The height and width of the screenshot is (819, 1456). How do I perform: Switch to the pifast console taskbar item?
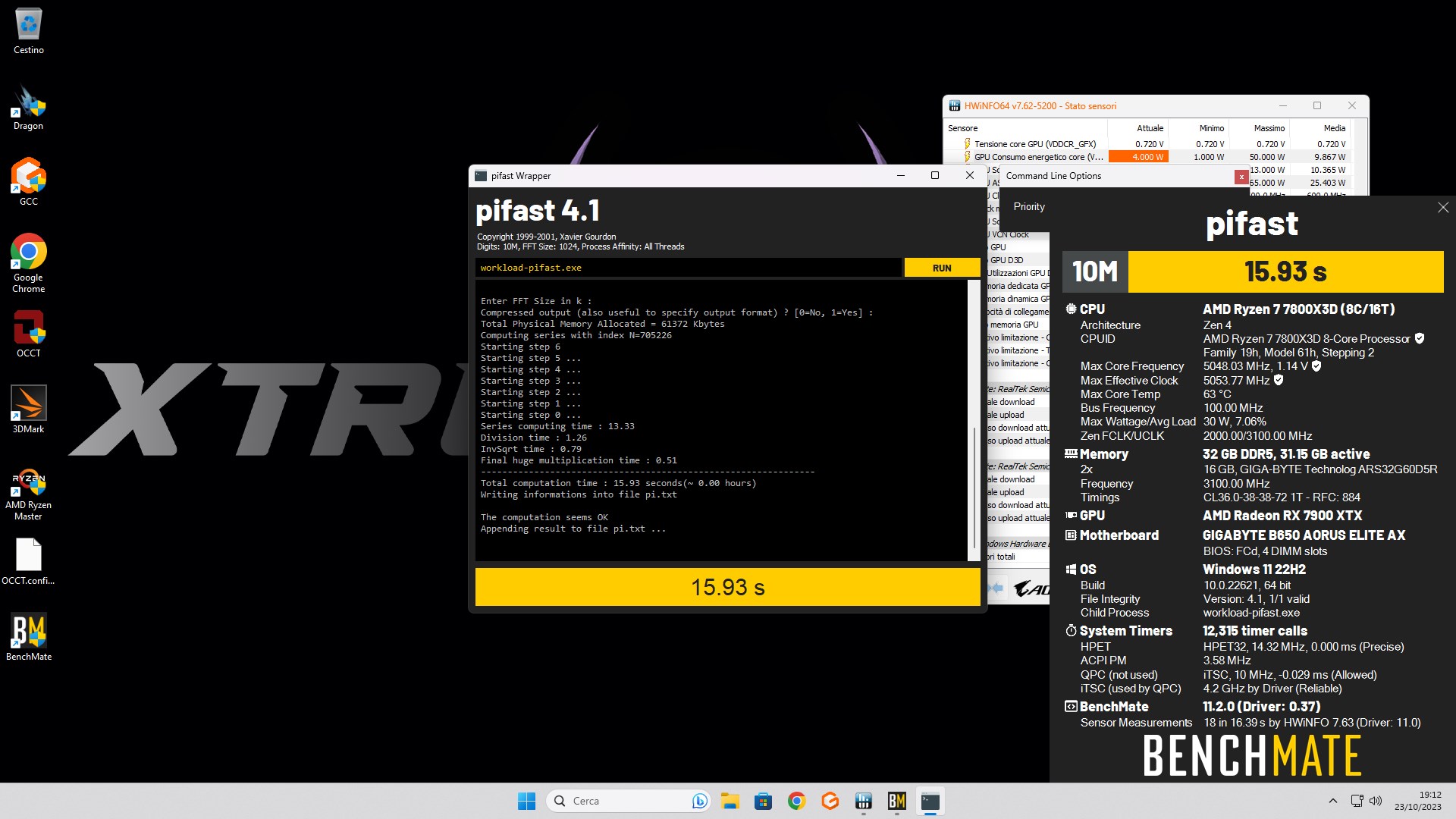pyautogui.click(x=930, y=801)
